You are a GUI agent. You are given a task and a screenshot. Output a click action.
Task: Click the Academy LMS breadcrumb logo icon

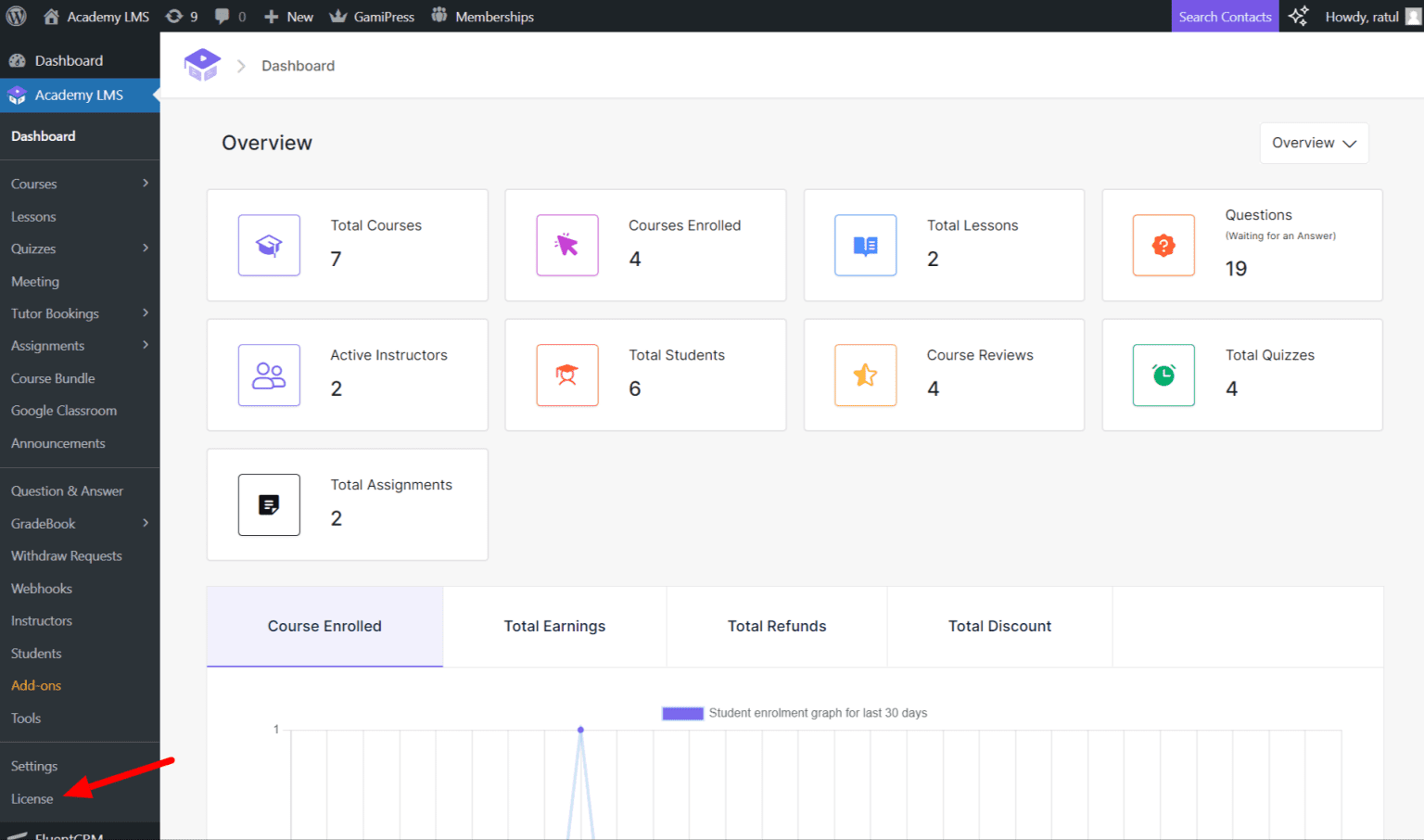pyautogui.click(x=202, y=65)
